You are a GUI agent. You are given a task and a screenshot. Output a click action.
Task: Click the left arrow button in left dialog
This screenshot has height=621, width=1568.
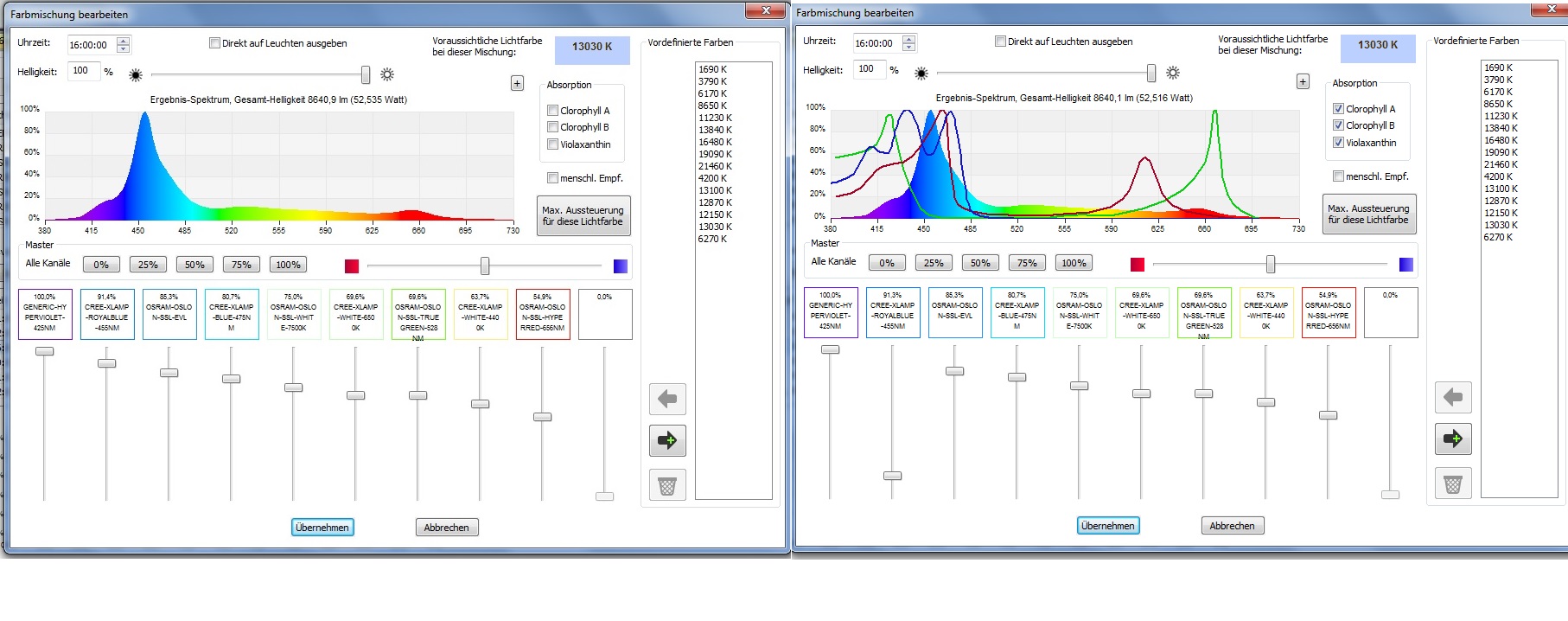667,399
